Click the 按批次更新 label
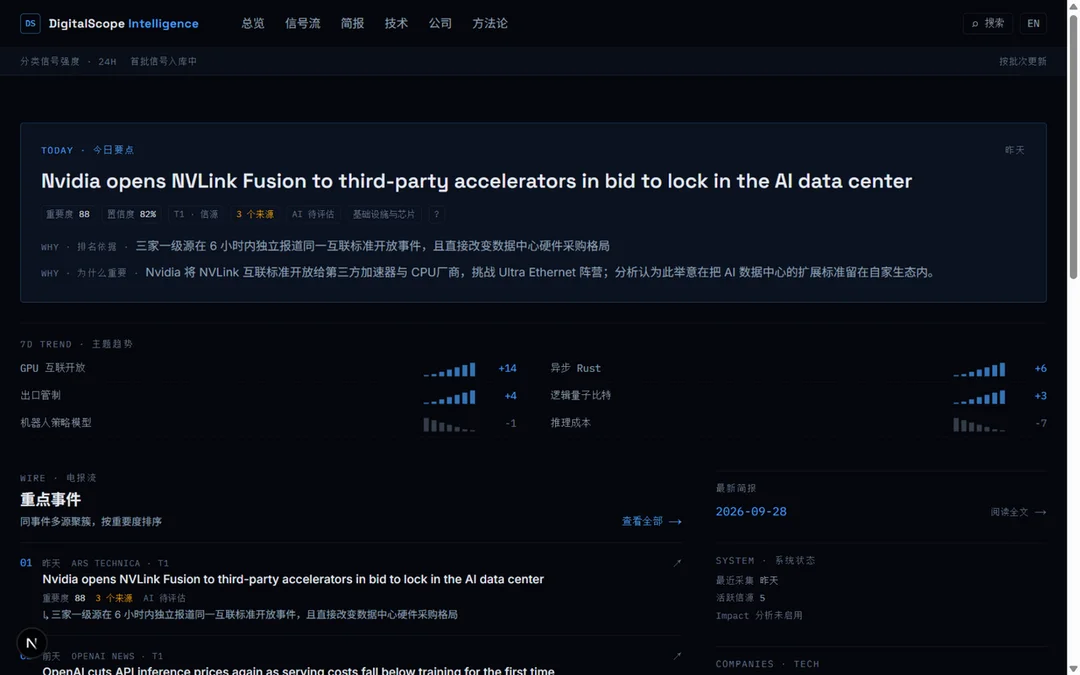The image size is (1080, 675). coord(1023,61)
